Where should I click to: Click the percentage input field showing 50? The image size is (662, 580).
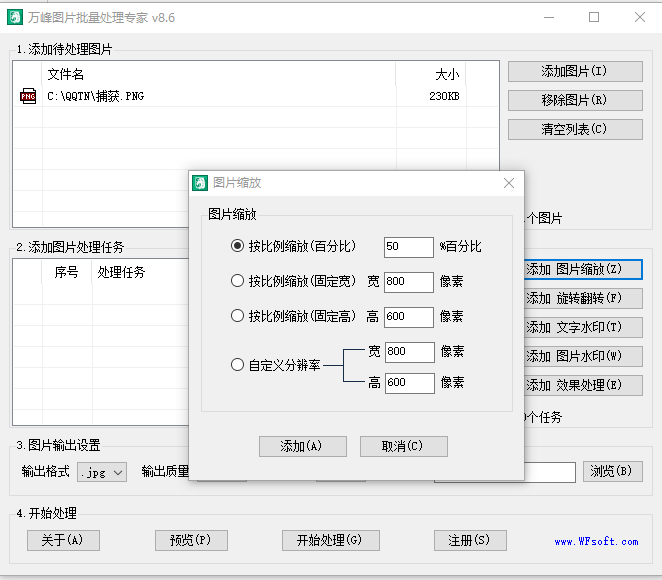pos(409,247)
